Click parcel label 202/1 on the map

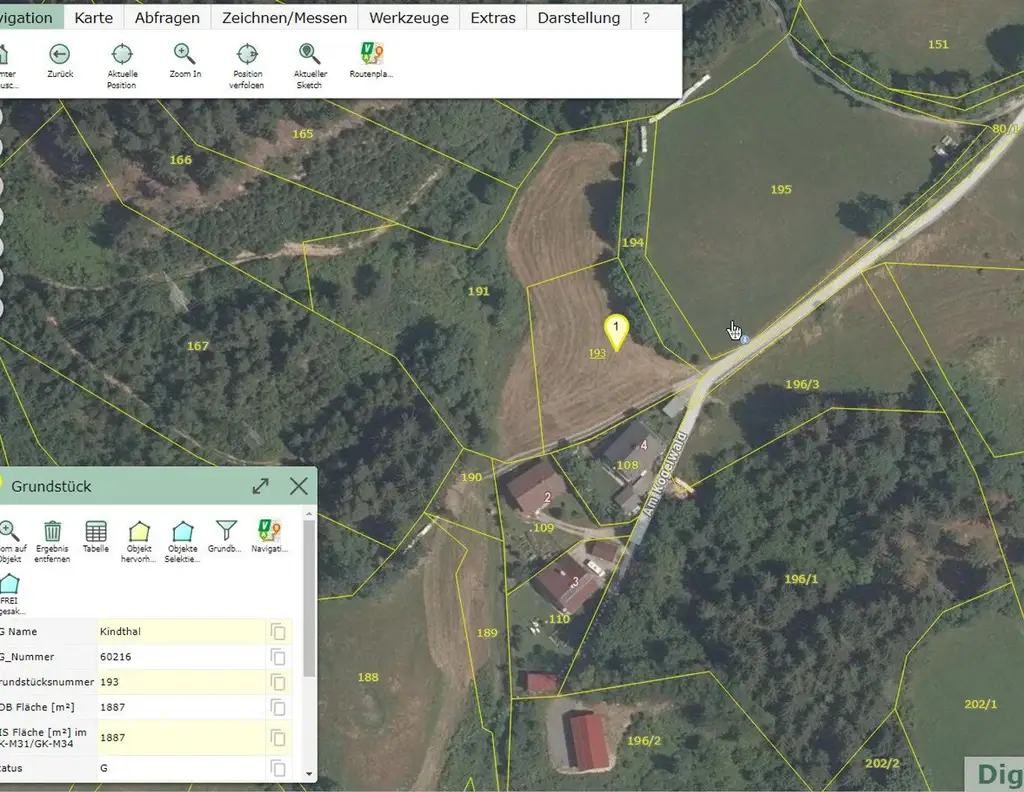point(981,705)
